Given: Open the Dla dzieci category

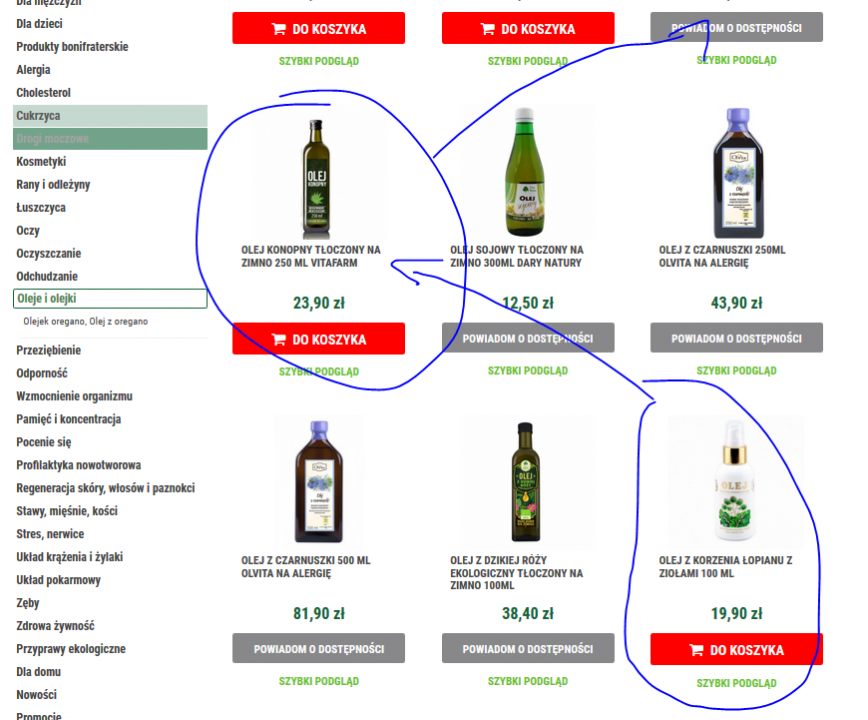Looking at the screenshot, I should 39,24.
